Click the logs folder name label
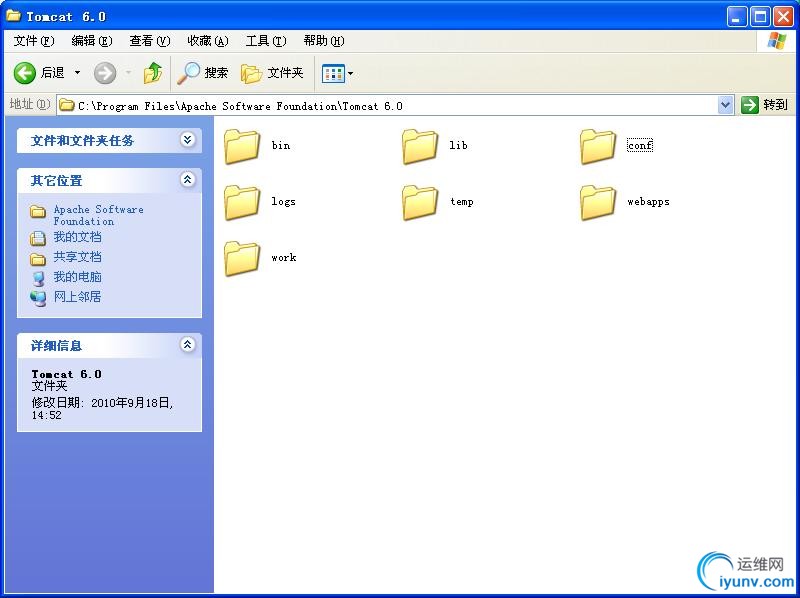Image resolution: width=800 pixels, height=598 pixels. point(283,202)
